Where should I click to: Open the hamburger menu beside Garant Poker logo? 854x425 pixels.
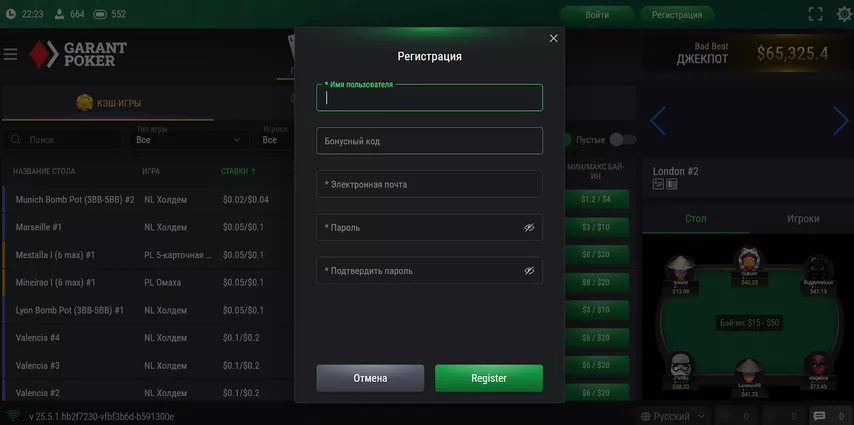[10, 54]
